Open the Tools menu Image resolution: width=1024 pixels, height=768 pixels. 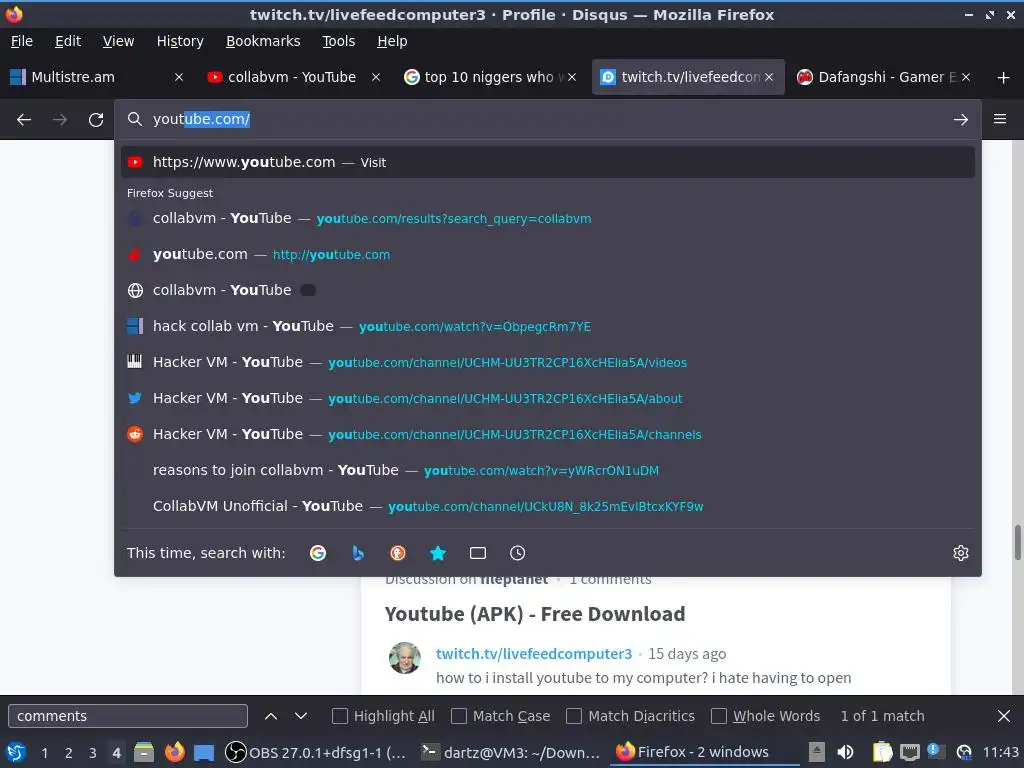coord(338,41)
